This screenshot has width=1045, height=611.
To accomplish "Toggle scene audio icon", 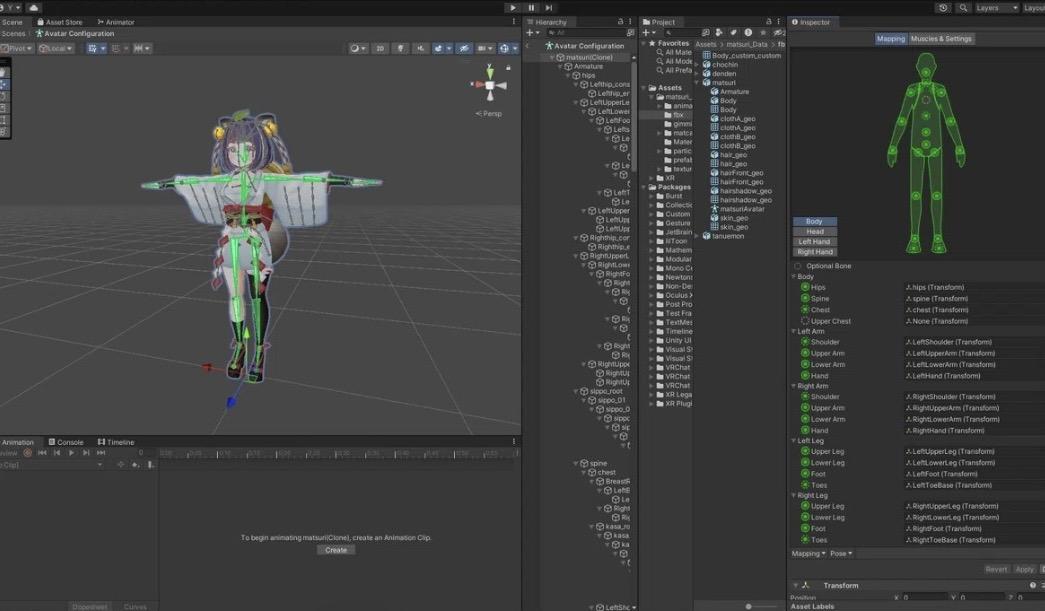I will [420, 49].
